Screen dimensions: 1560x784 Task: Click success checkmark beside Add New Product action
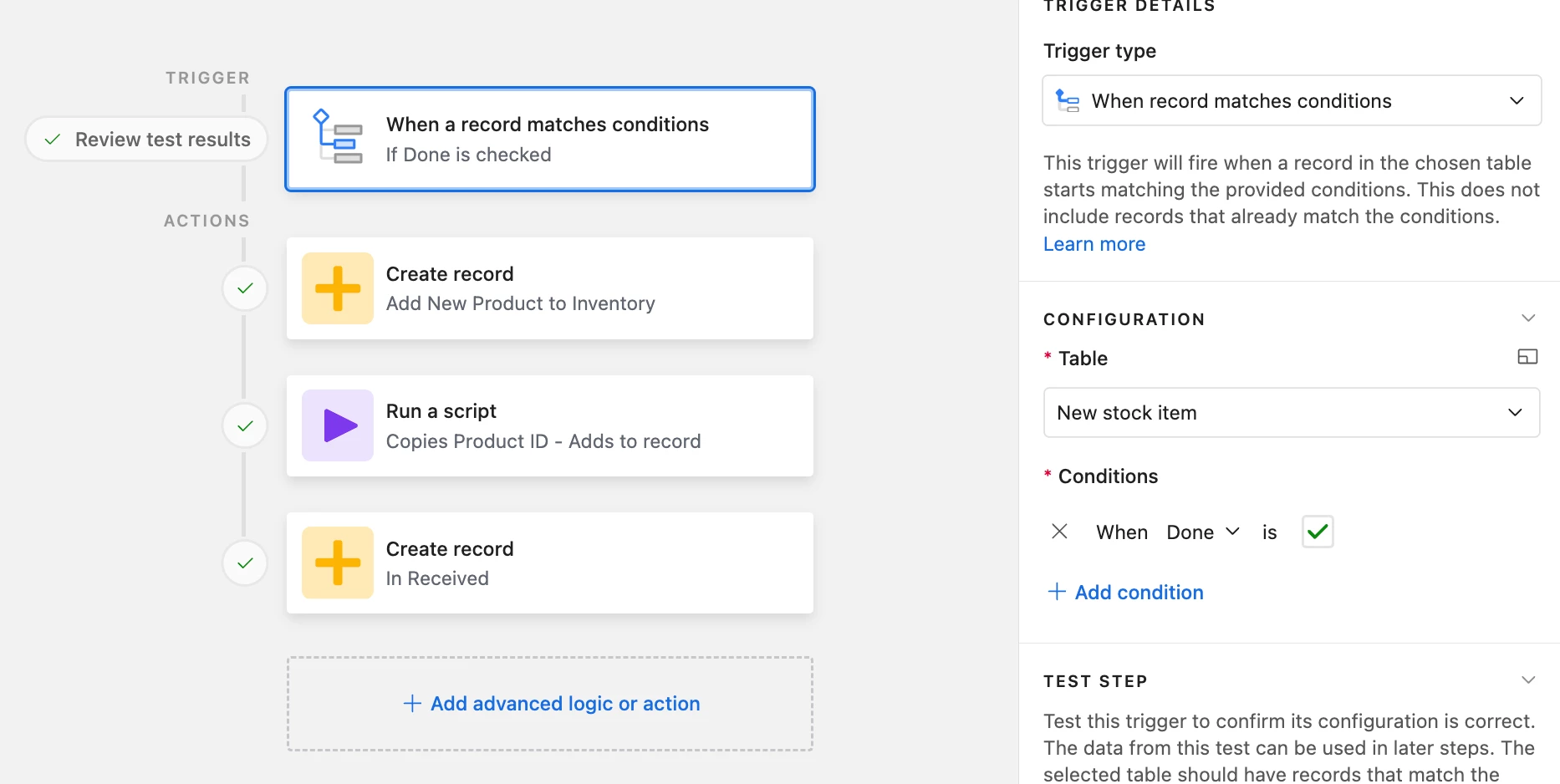(245, 288)
